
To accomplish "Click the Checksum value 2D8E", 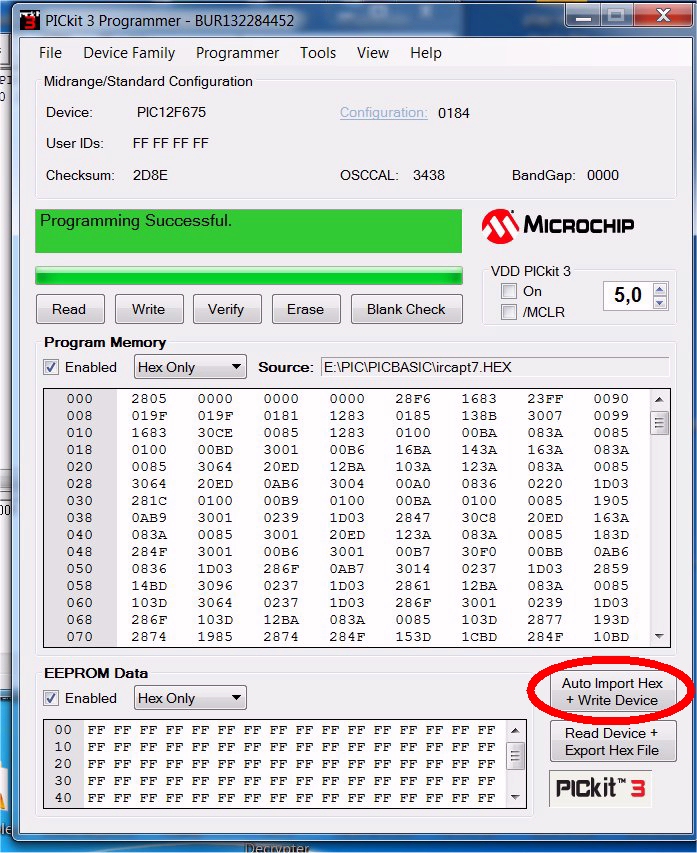I will coord(150,175).
